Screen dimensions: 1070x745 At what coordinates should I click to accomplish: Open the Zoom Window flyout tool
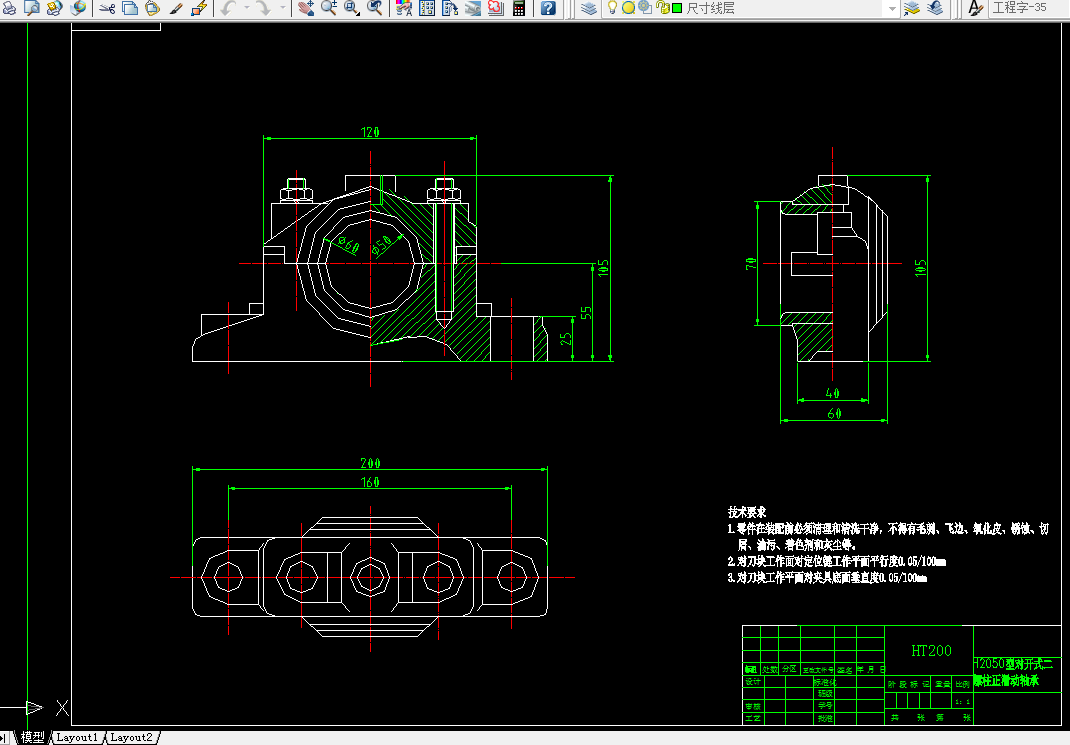pos(352,8)
